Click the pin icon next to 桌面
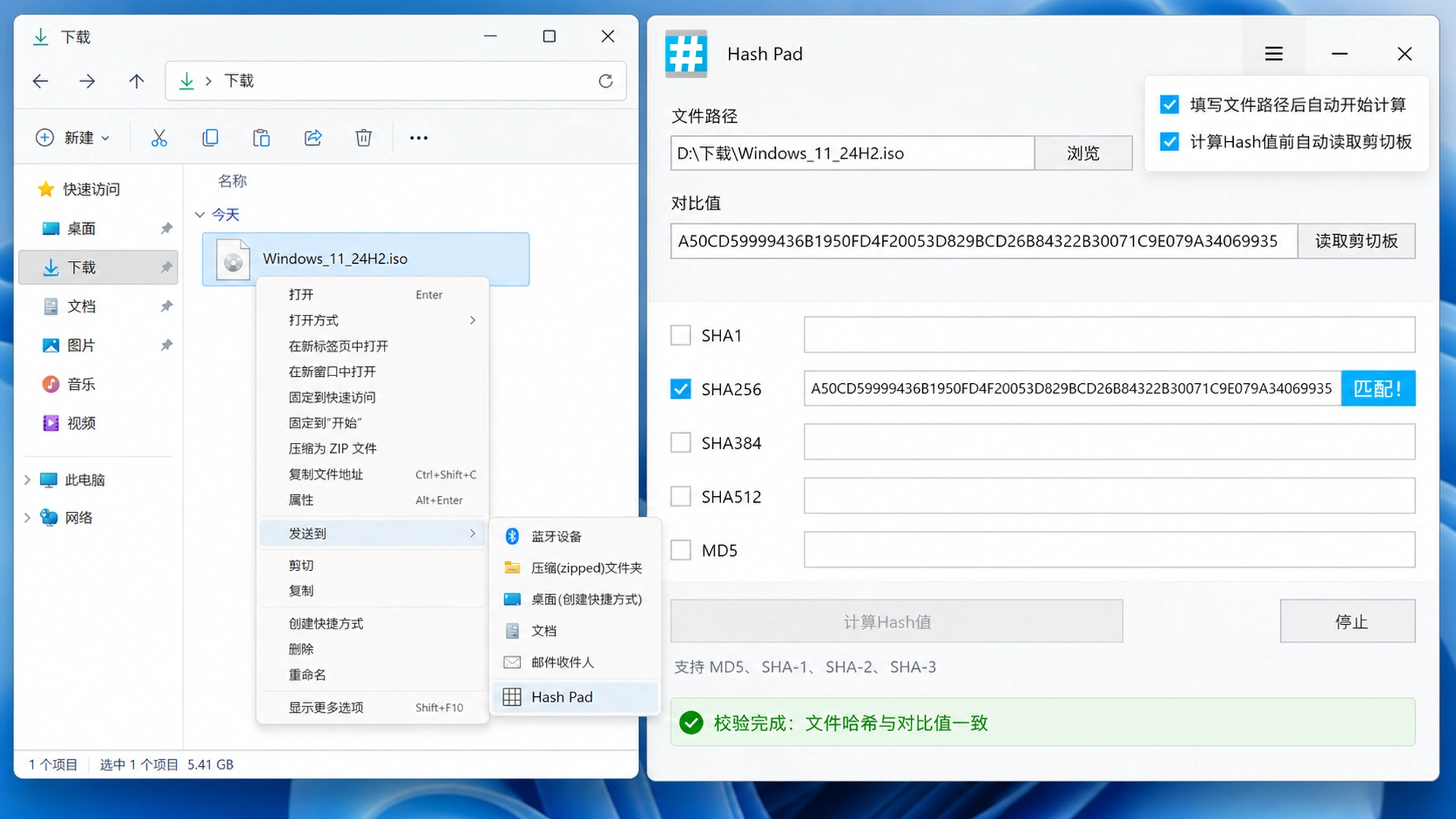The image size is (1456, 819). click(x=166, y=228)
